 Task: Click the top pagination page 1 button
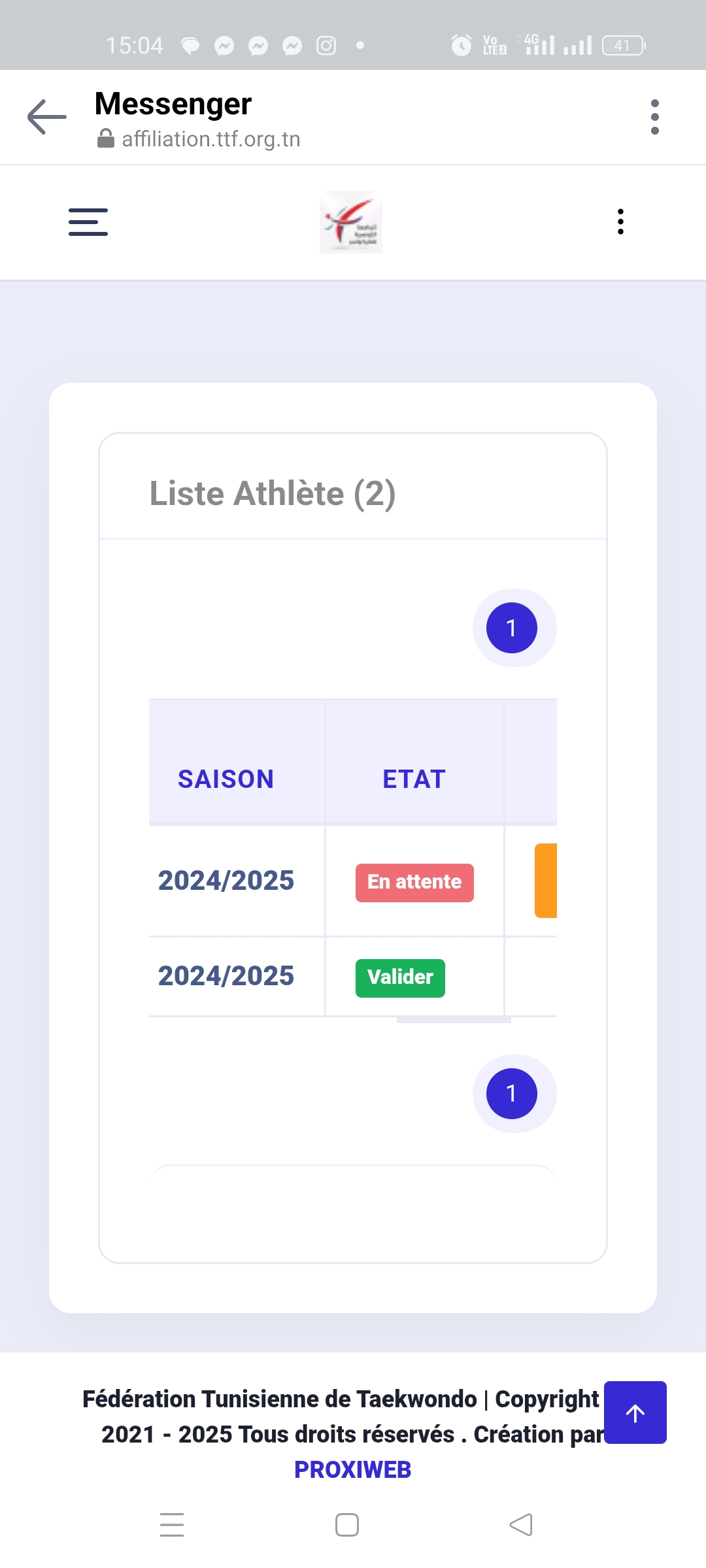pos(512,628)
